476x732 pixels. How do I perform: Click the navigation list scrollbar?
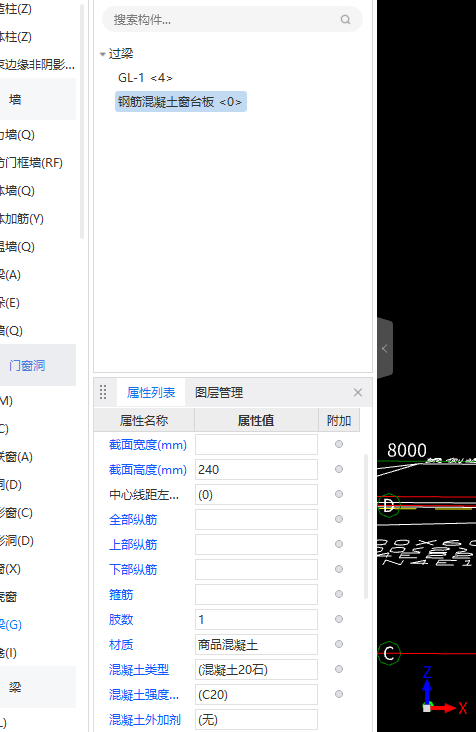tap(82, 121)
